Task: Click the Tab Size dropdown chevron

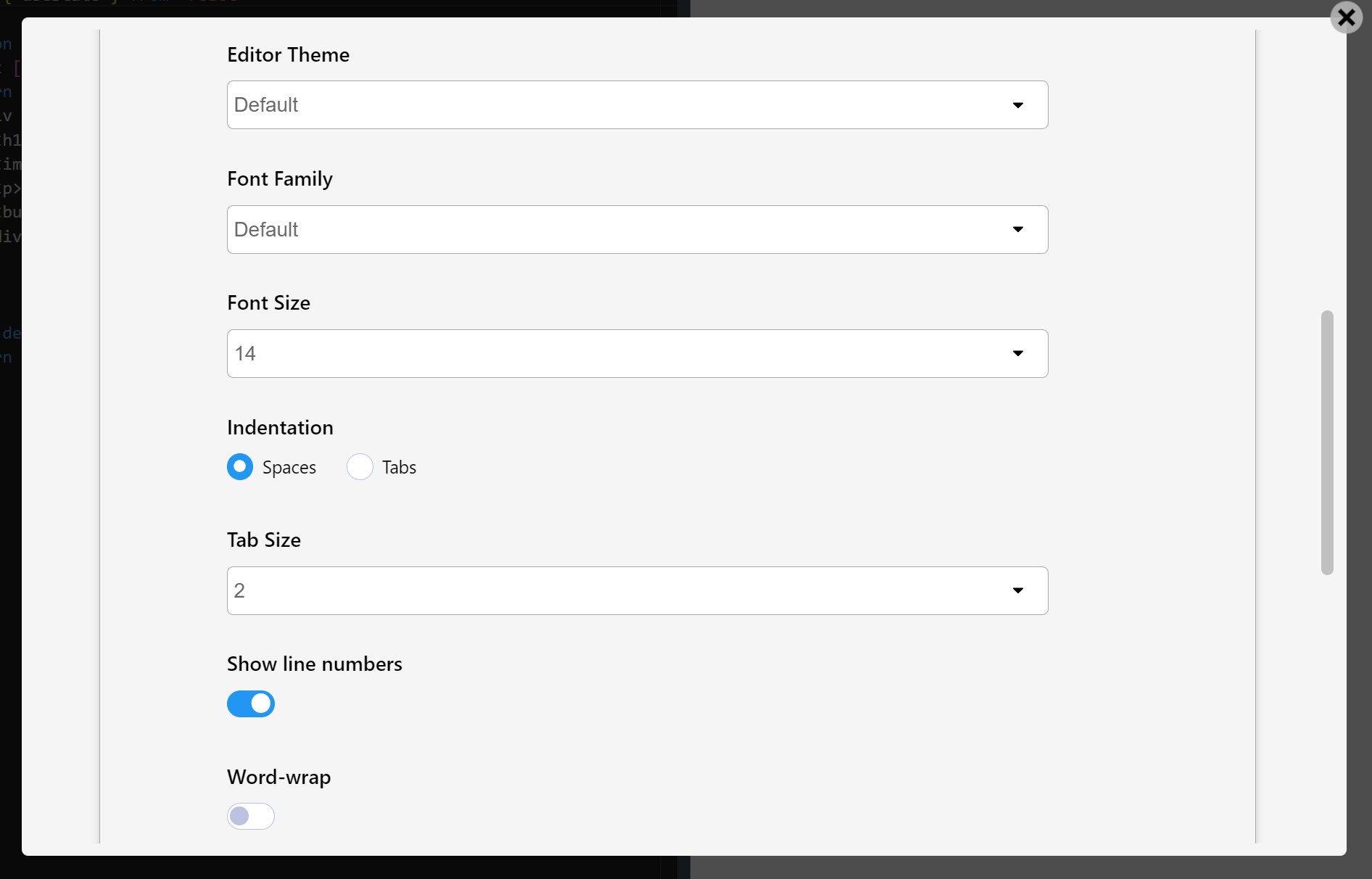Action: click(1018, 590)
